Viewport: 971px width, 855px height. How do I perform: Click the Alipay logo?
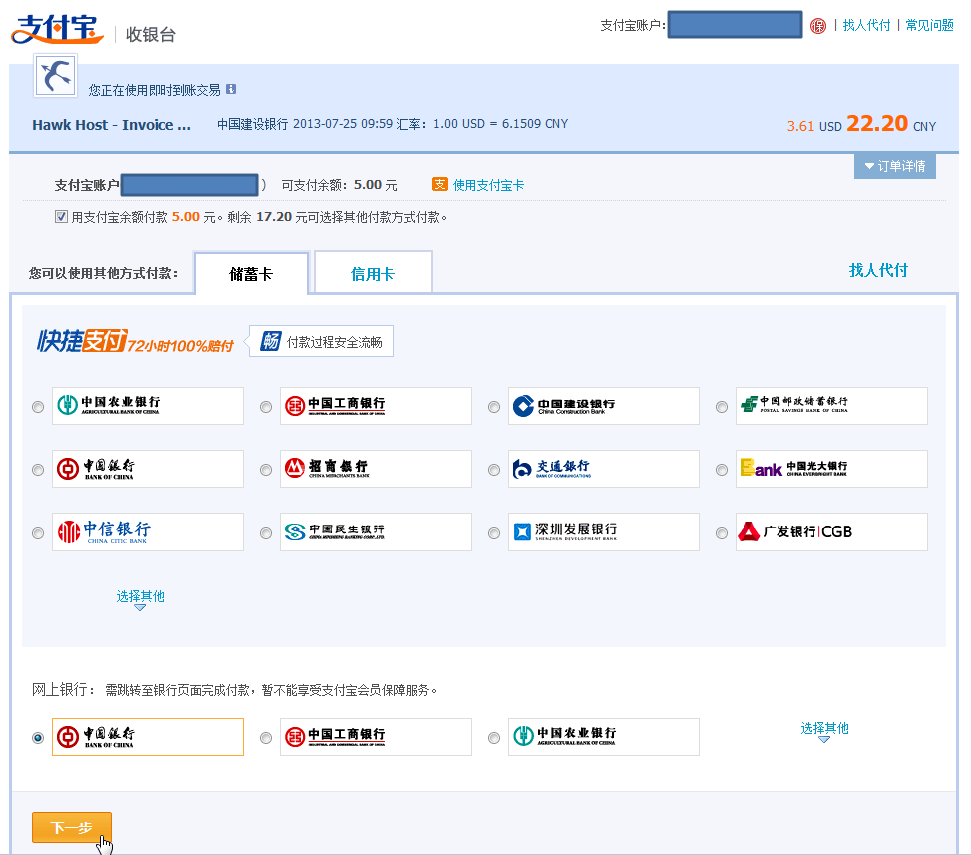[57, 29]
